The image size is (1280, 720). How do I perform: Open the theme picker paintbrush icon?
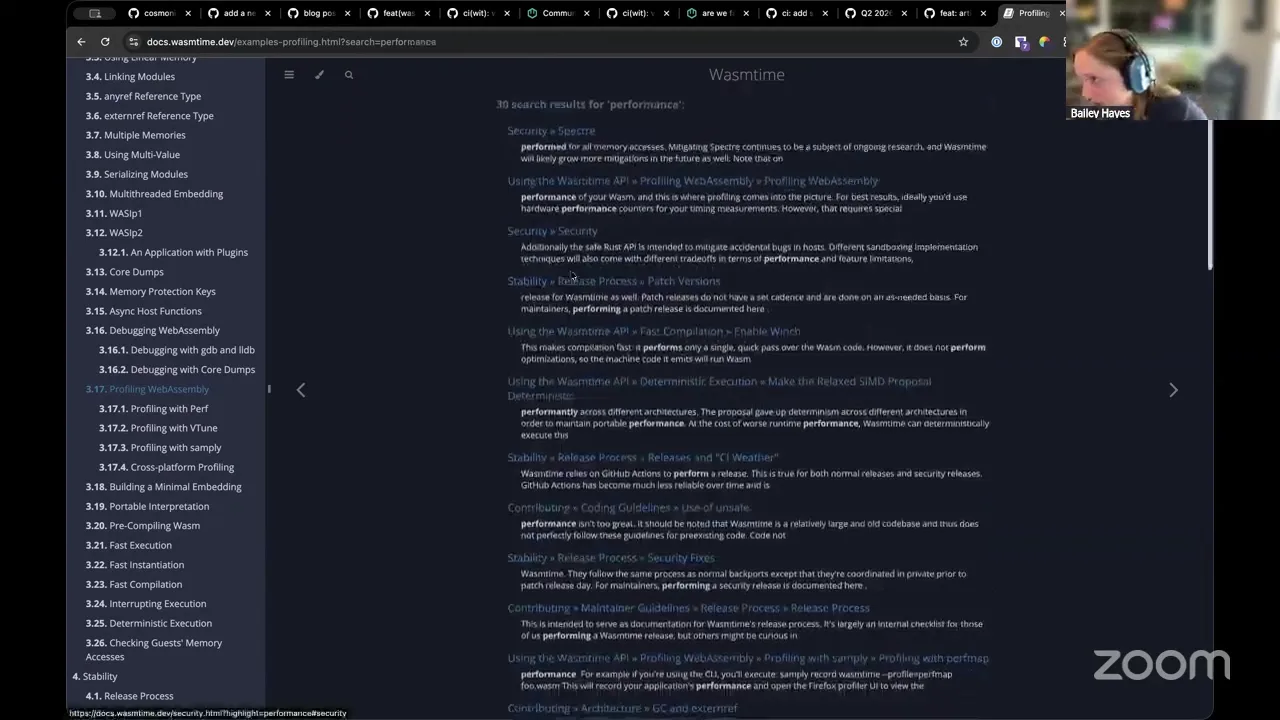(x=319, y=75)
